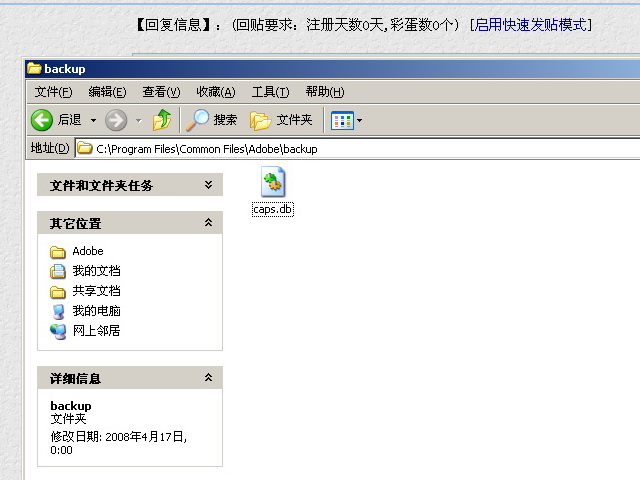Go up one folder level icon
The width and height of the screenshot is (640, 480).
(162, 120)
